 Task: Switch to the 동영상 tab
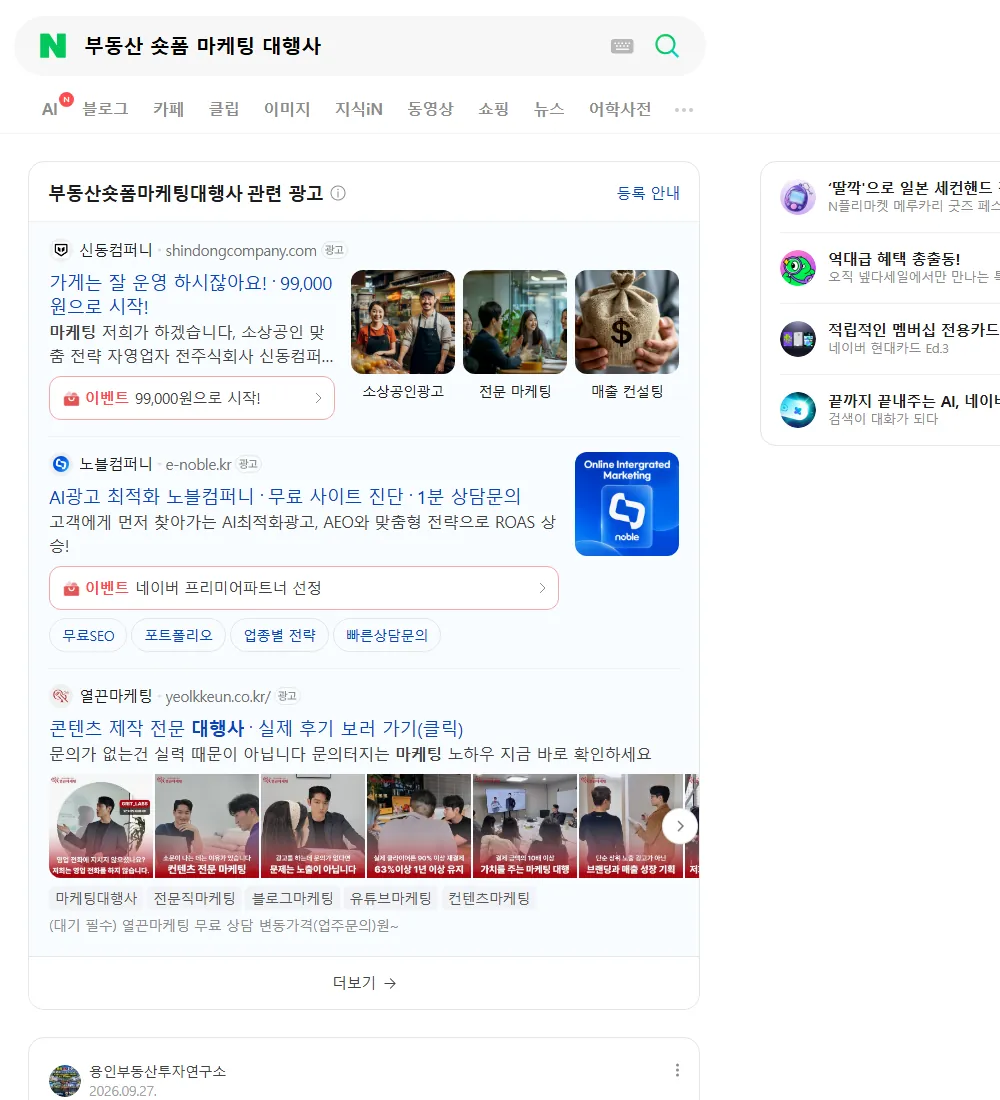pyautogui.click(x=430, y=109)
